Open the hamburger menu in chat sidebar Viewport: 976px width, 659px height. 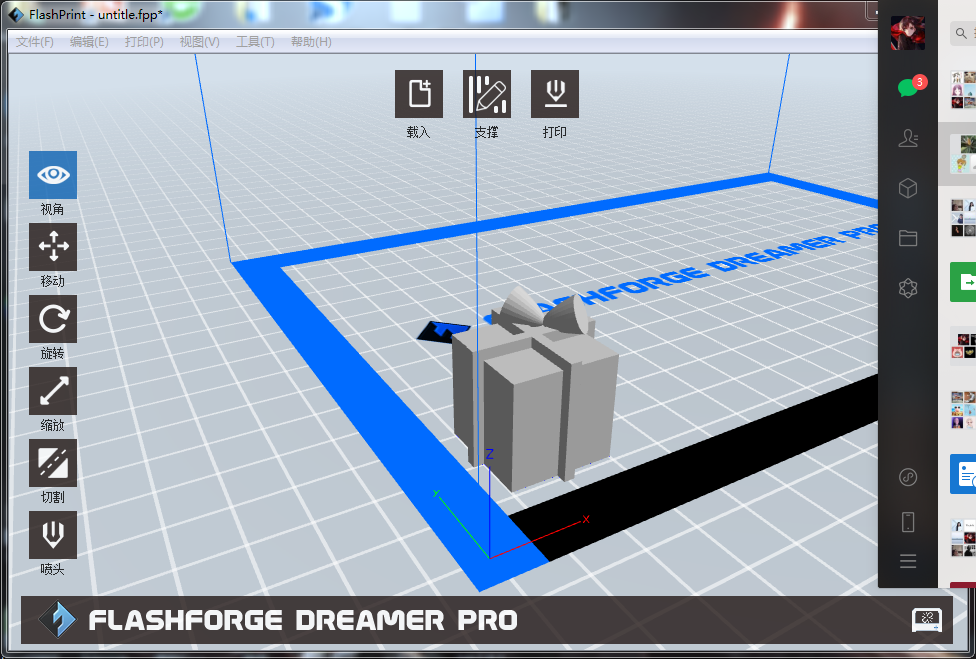coord(908,561)
